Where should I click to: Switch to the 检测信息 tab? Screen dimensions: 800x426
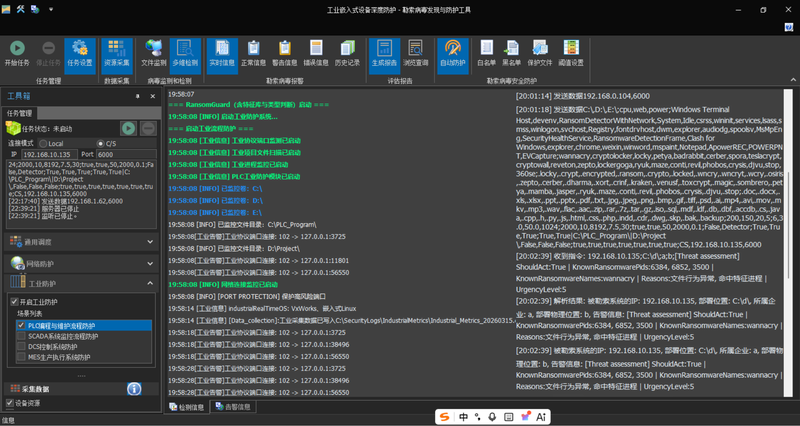(187, 407)
